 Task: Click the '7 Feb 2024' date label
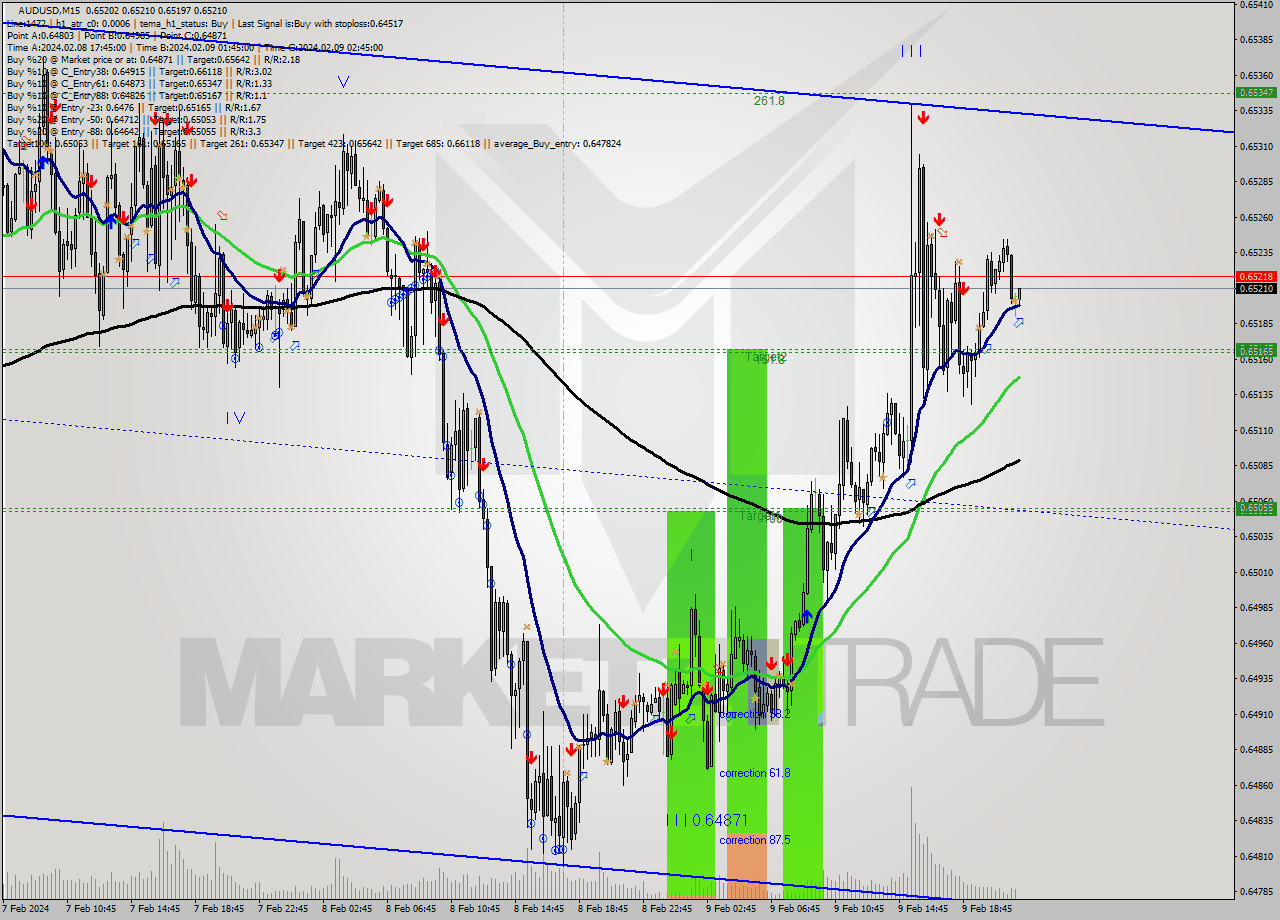click(x=26, y=909)
